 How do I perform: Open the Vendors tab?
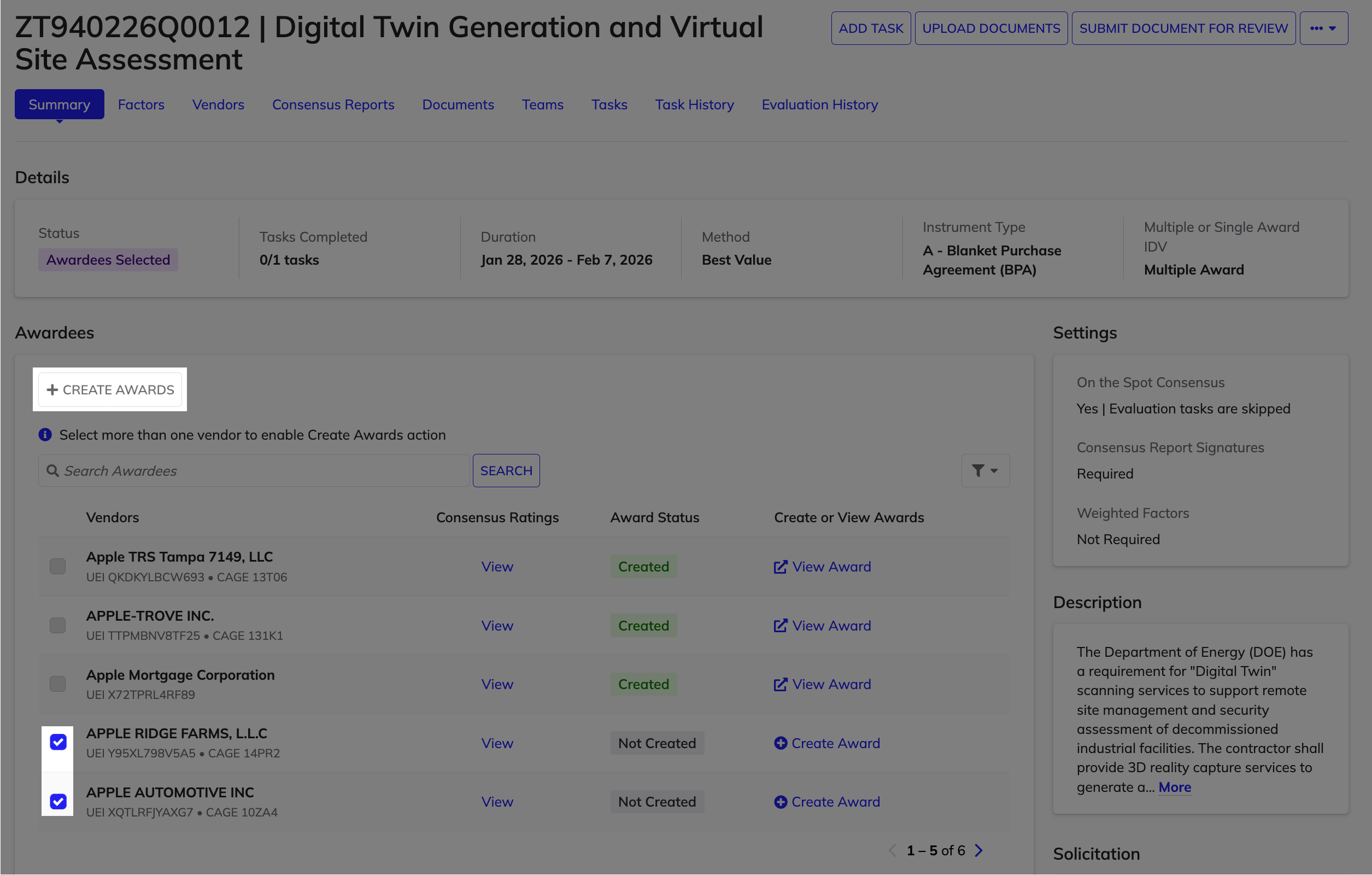click(x=218, y=104)
